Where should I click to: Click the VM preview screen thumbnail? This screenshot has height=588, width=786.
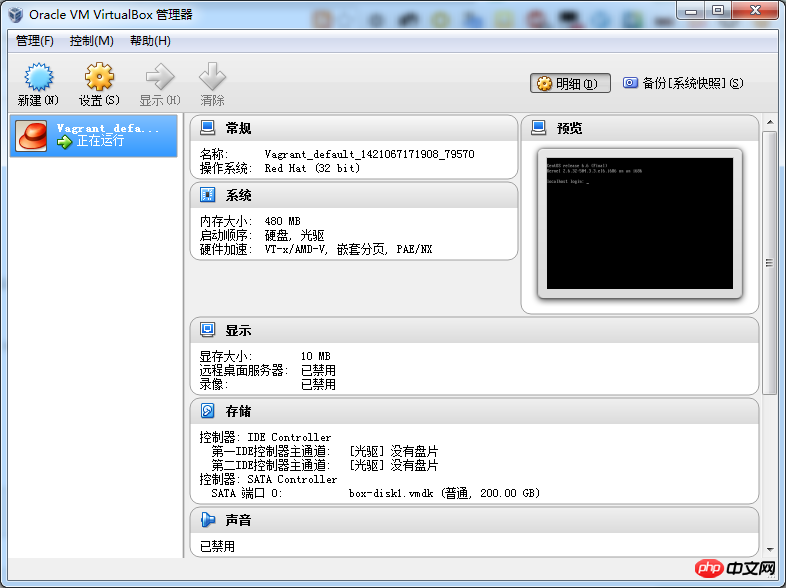point(639,220)
